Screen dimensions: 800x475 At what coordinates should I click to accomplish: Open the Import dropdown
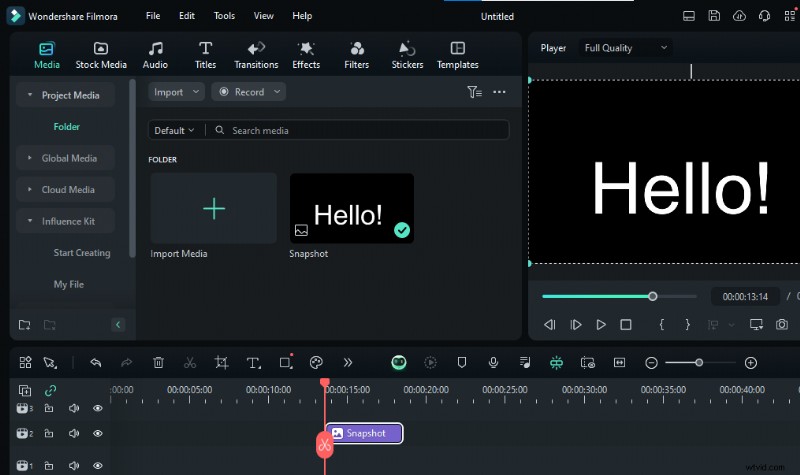tap(177, 92)
